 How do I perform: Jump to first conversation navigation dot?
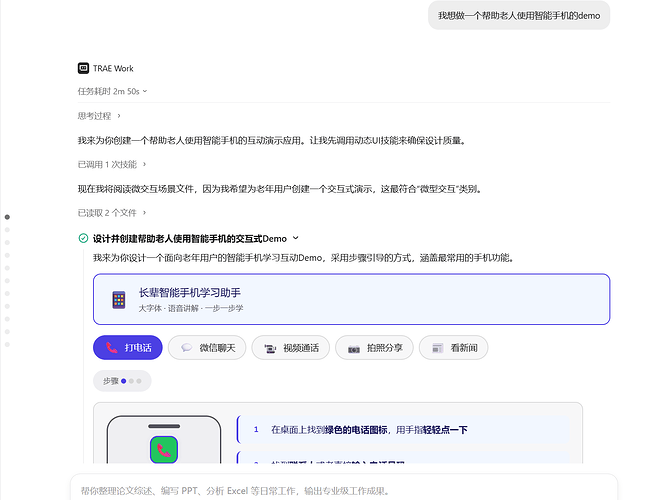click(7, 217)
